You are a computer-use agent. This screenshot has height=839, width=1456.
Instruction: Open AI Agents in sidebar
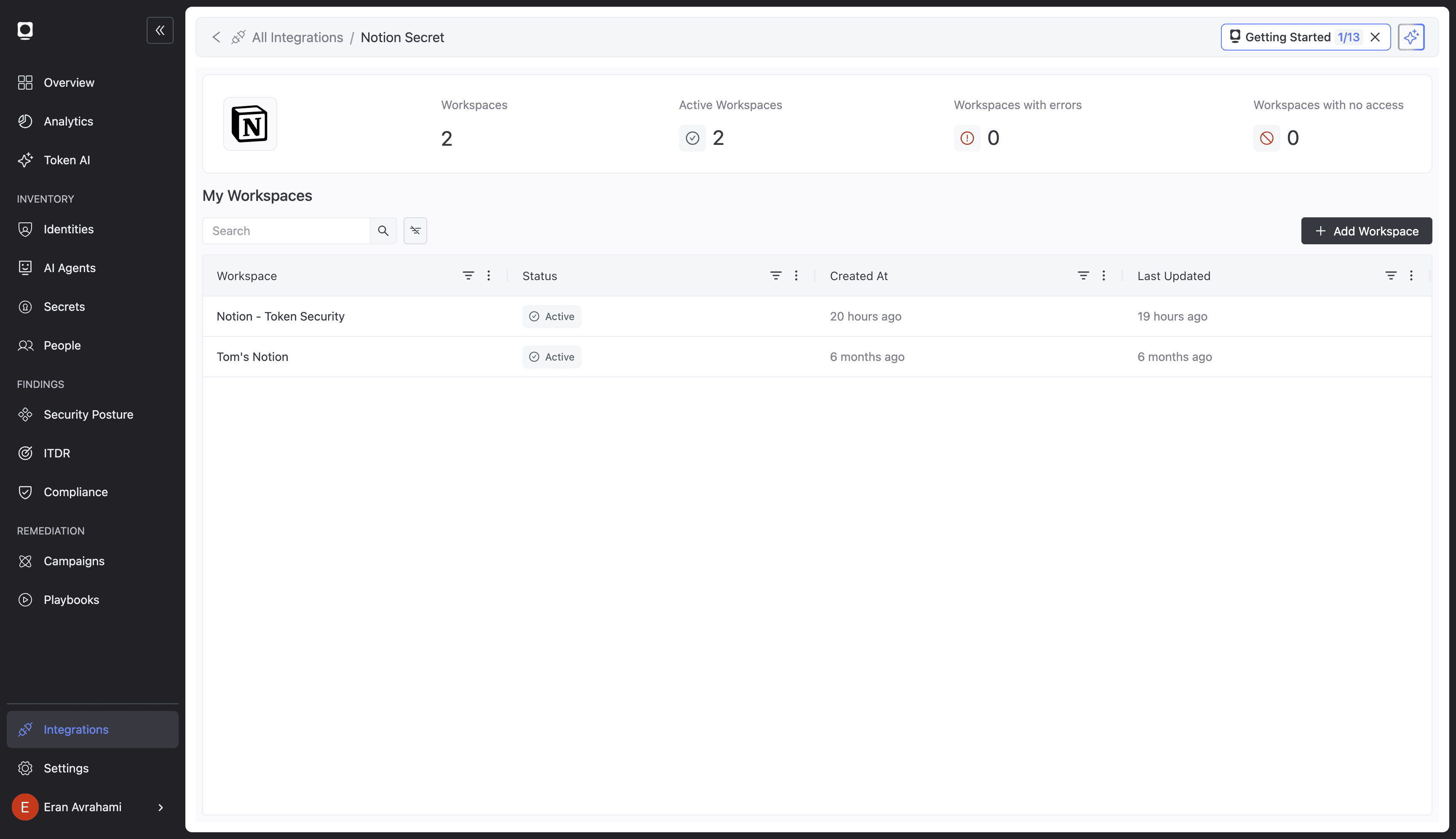[92, 267]
